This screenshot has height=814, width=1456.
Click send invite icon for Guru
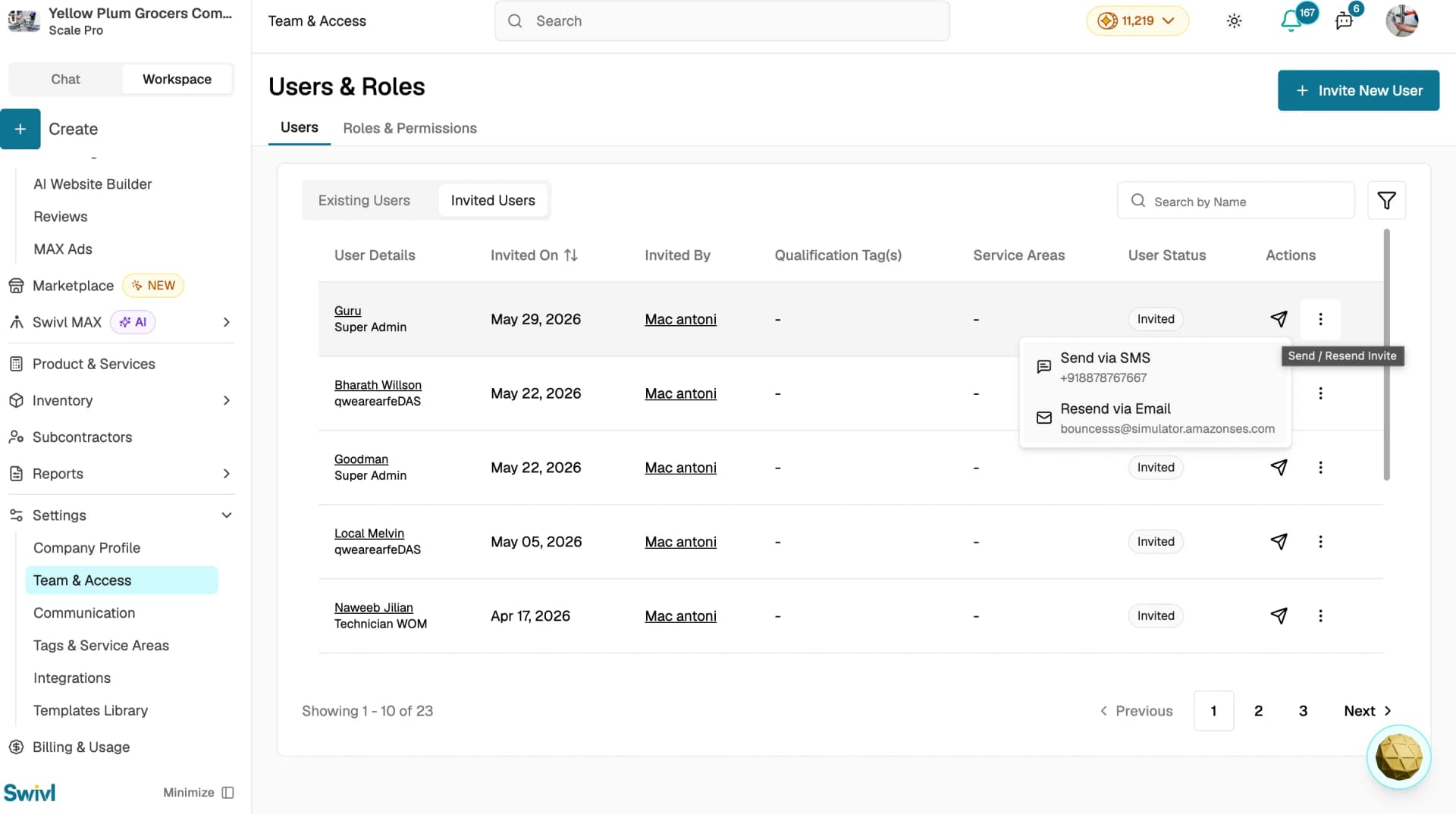click(1279, 319)
